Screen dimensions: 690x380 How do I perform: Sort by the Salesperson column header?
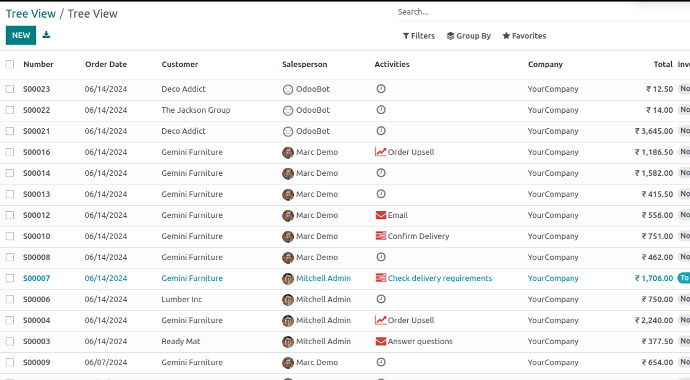point(305,64)
